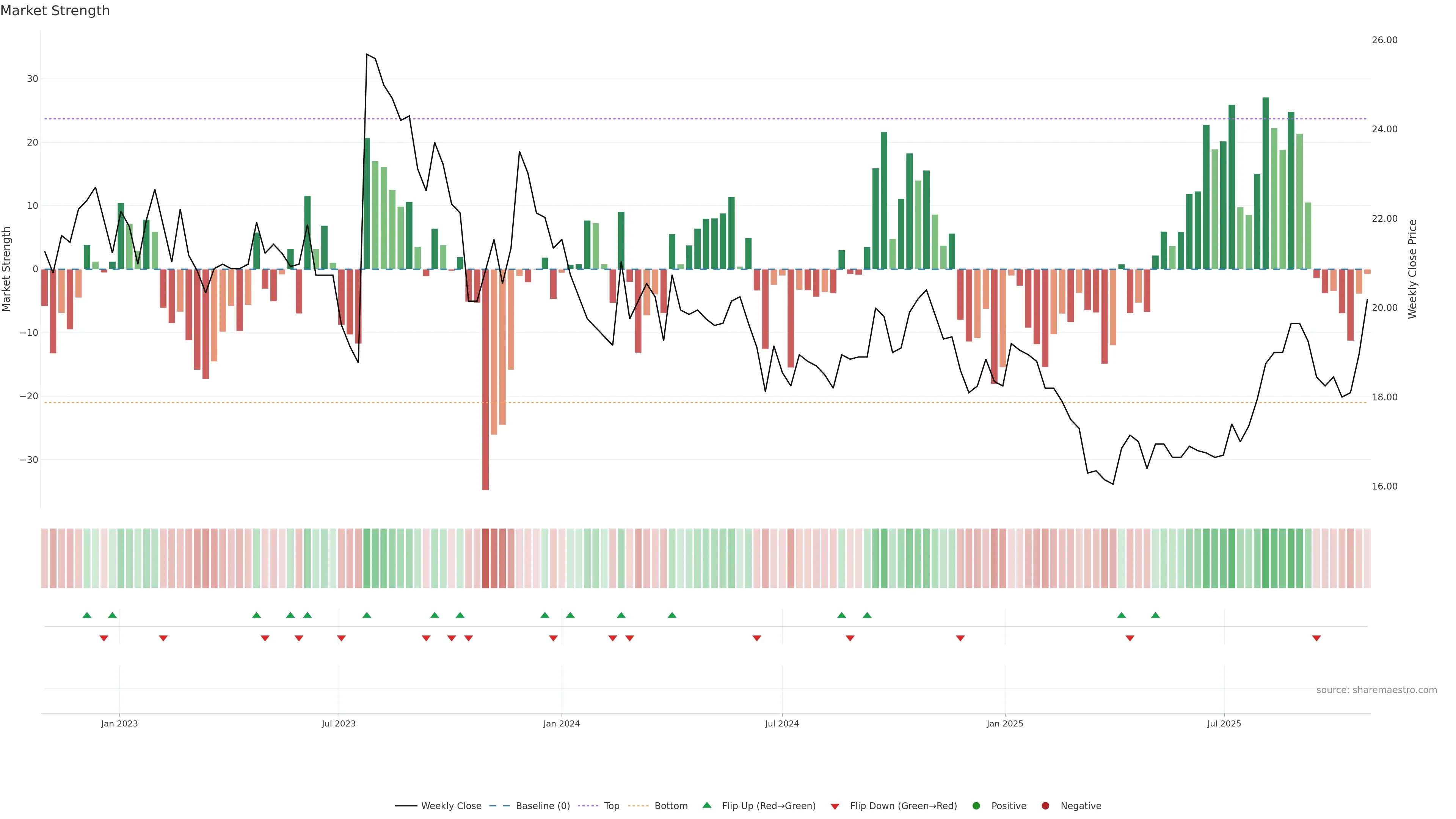This screenshot has height=819, width=1456.
Task: Click the Market Strength chart title
Action: [55, 11]
